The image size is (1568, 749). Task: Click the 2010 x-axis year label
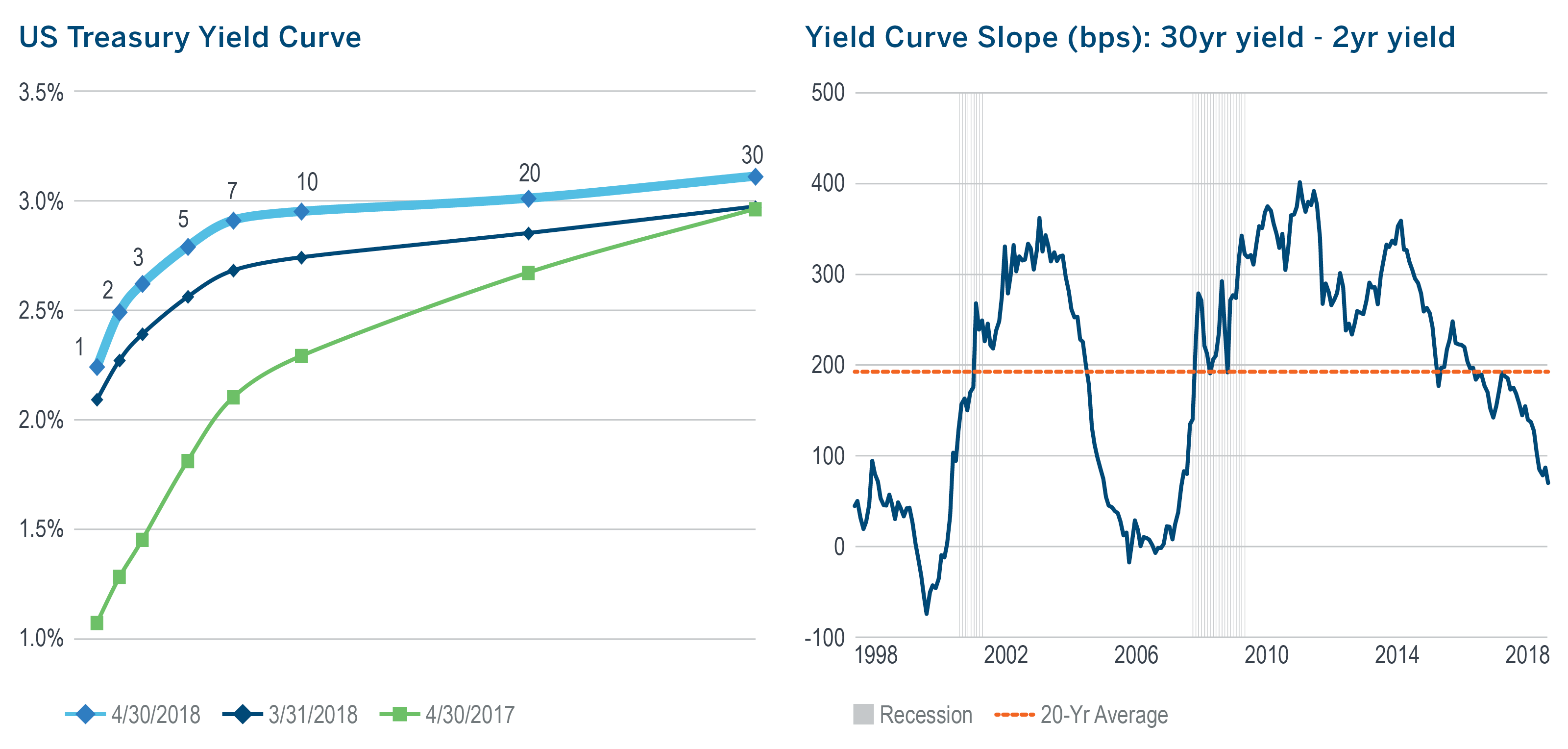coord(1266,655)
